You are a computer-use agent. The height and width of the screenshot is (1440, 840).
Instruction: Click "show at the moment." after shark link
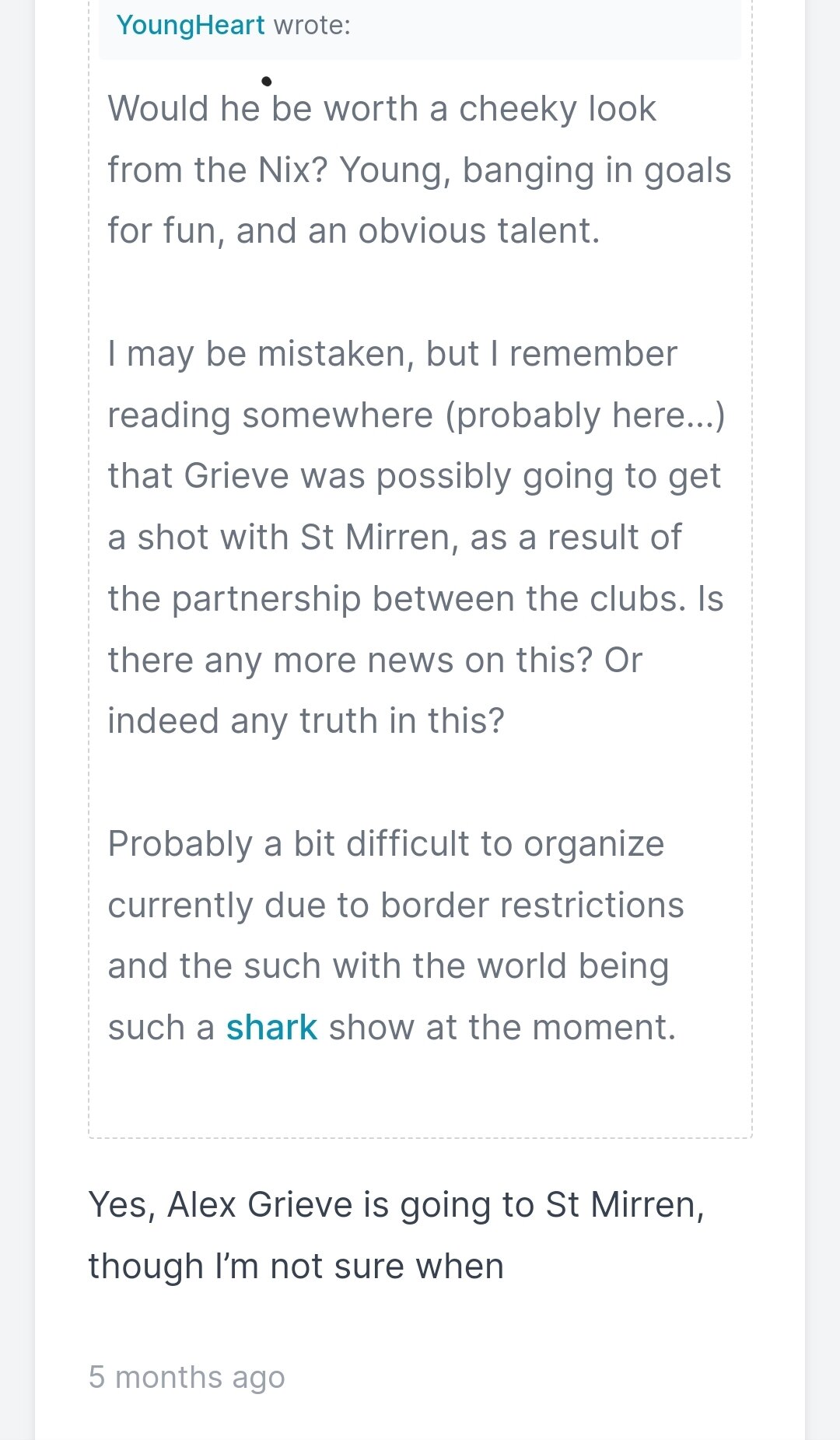pyautogui.click(x=502, y=1027)
